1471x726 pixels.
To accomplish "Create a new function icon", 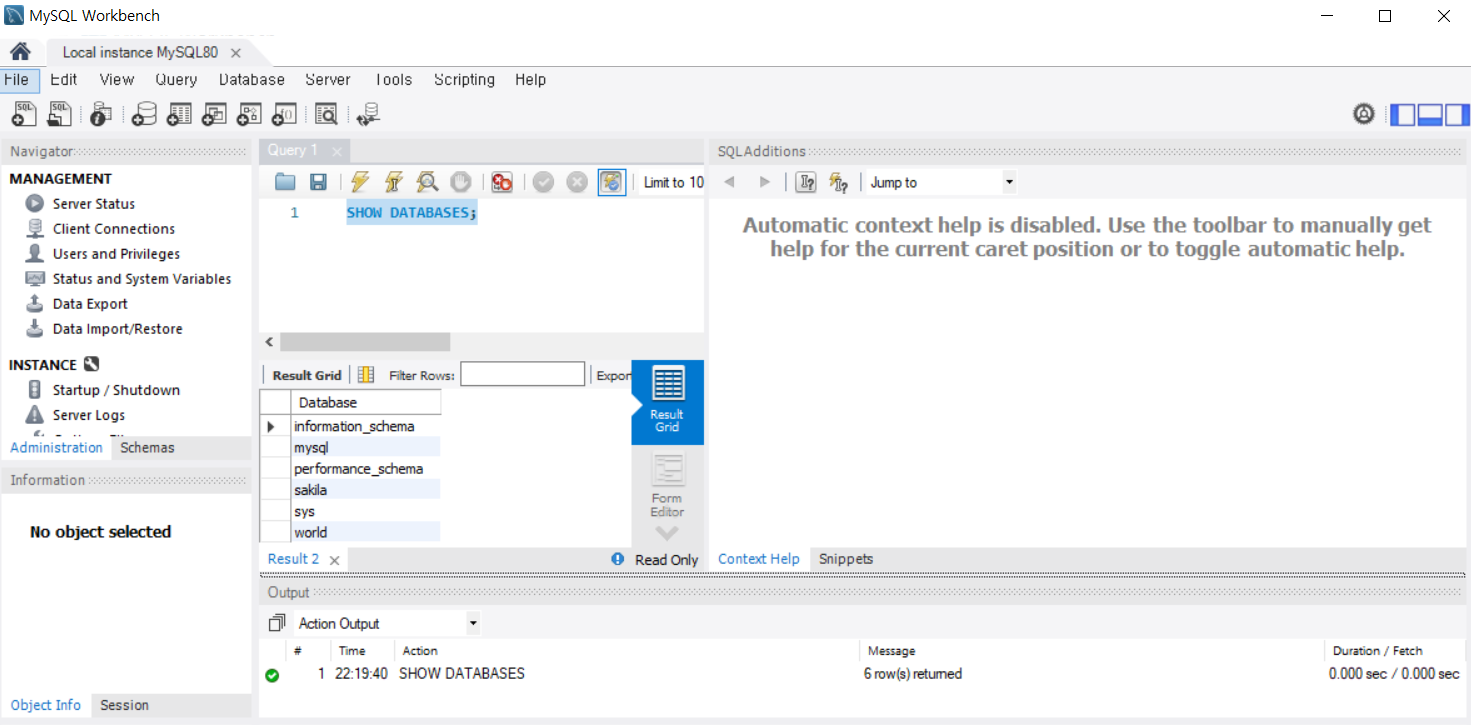I will 284,114.
